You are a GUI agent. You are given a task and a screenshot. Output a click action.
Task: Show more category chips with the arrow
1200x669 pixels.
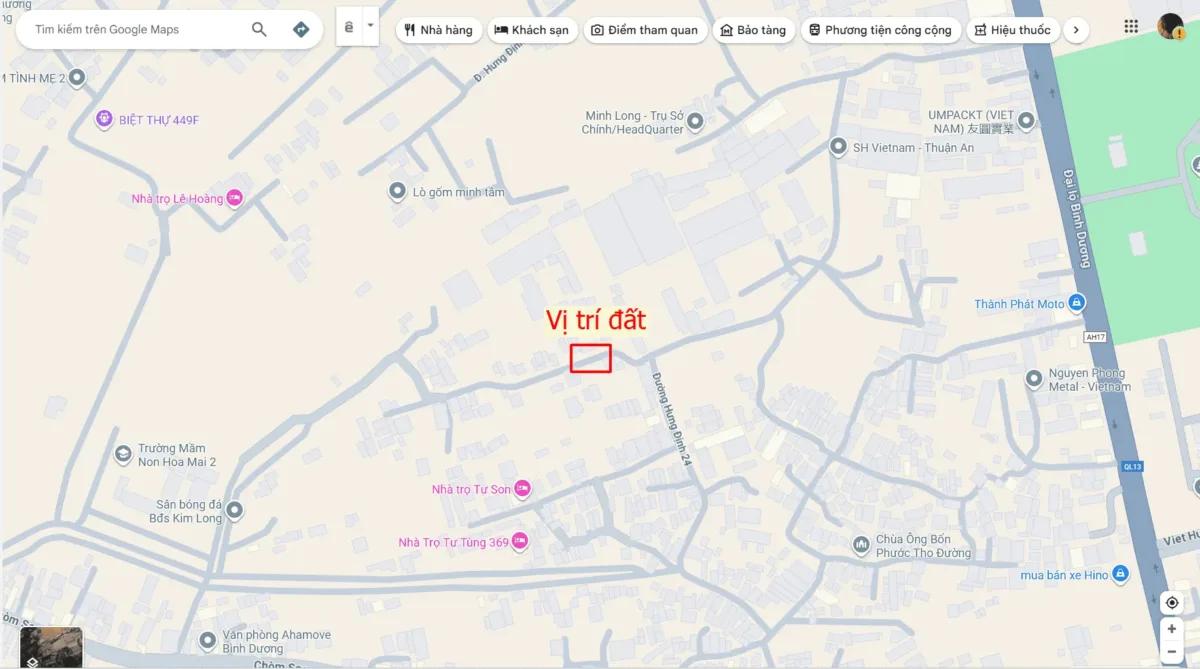tap(1075, 30)
